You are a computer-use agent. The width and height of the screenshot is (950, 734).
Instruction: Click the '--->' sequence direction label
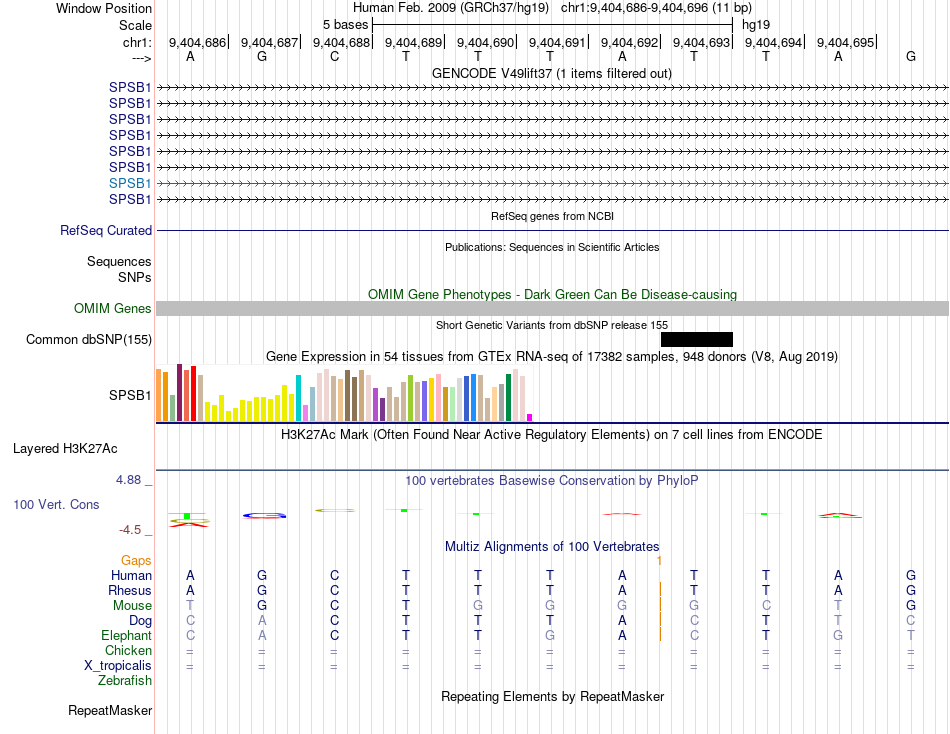[x=141, y=58]
